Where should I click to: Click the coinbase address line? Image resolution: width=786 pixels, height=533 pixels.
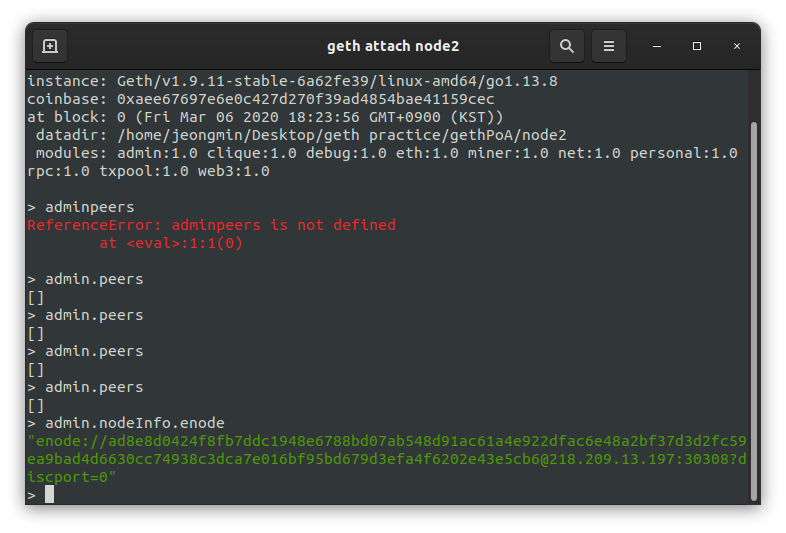pyautogui.click(x=261, y=99)
